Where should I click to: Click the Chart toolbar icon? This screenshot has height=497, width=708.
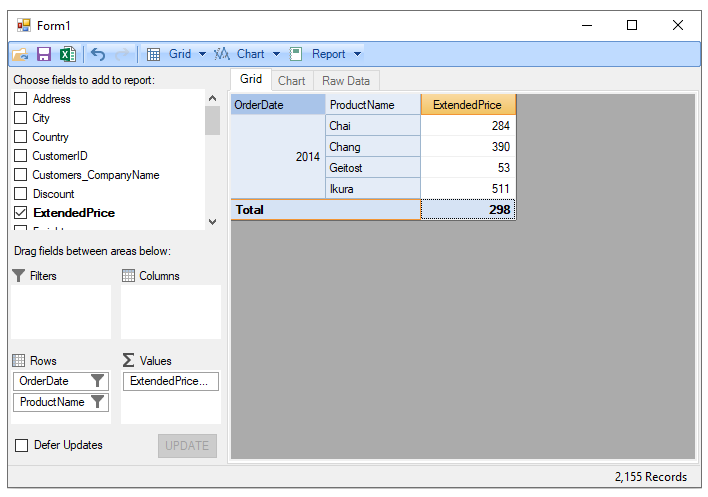[222, 54]
